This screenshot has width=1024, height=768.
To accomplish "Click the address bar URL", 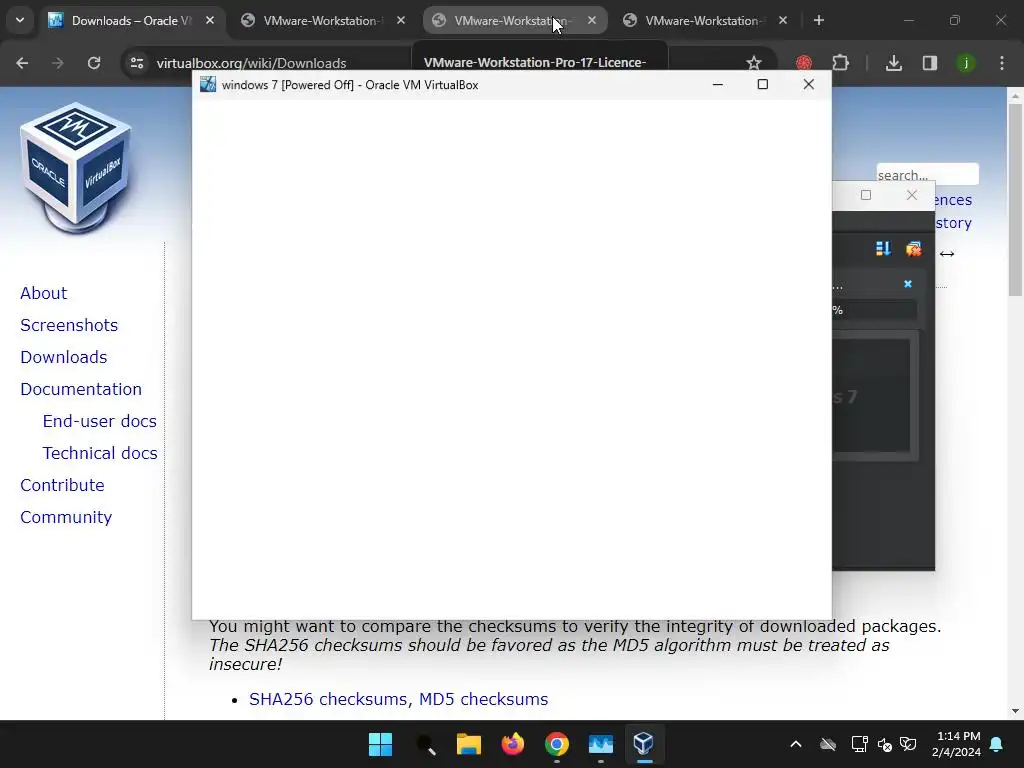I will [251, 63].
